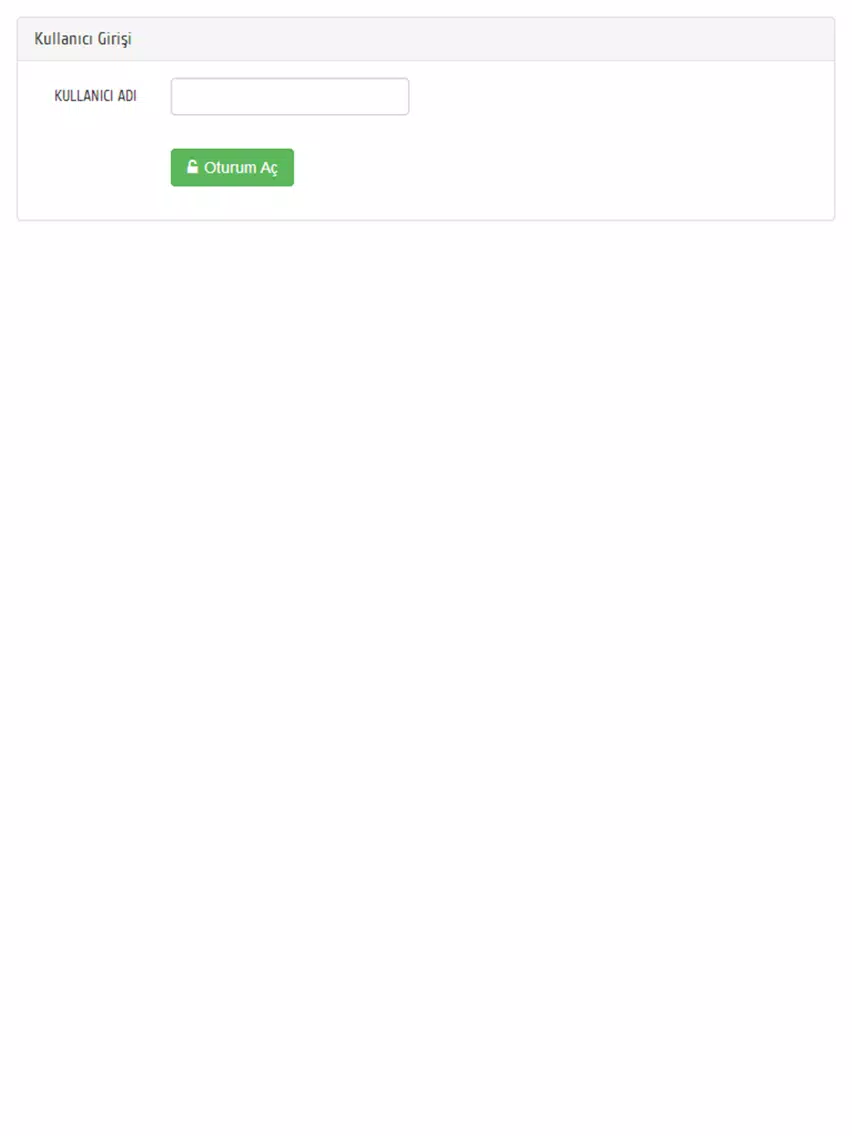
Task: Click the open-lock icon beside Oturum Aç
Action: (192, 167)
